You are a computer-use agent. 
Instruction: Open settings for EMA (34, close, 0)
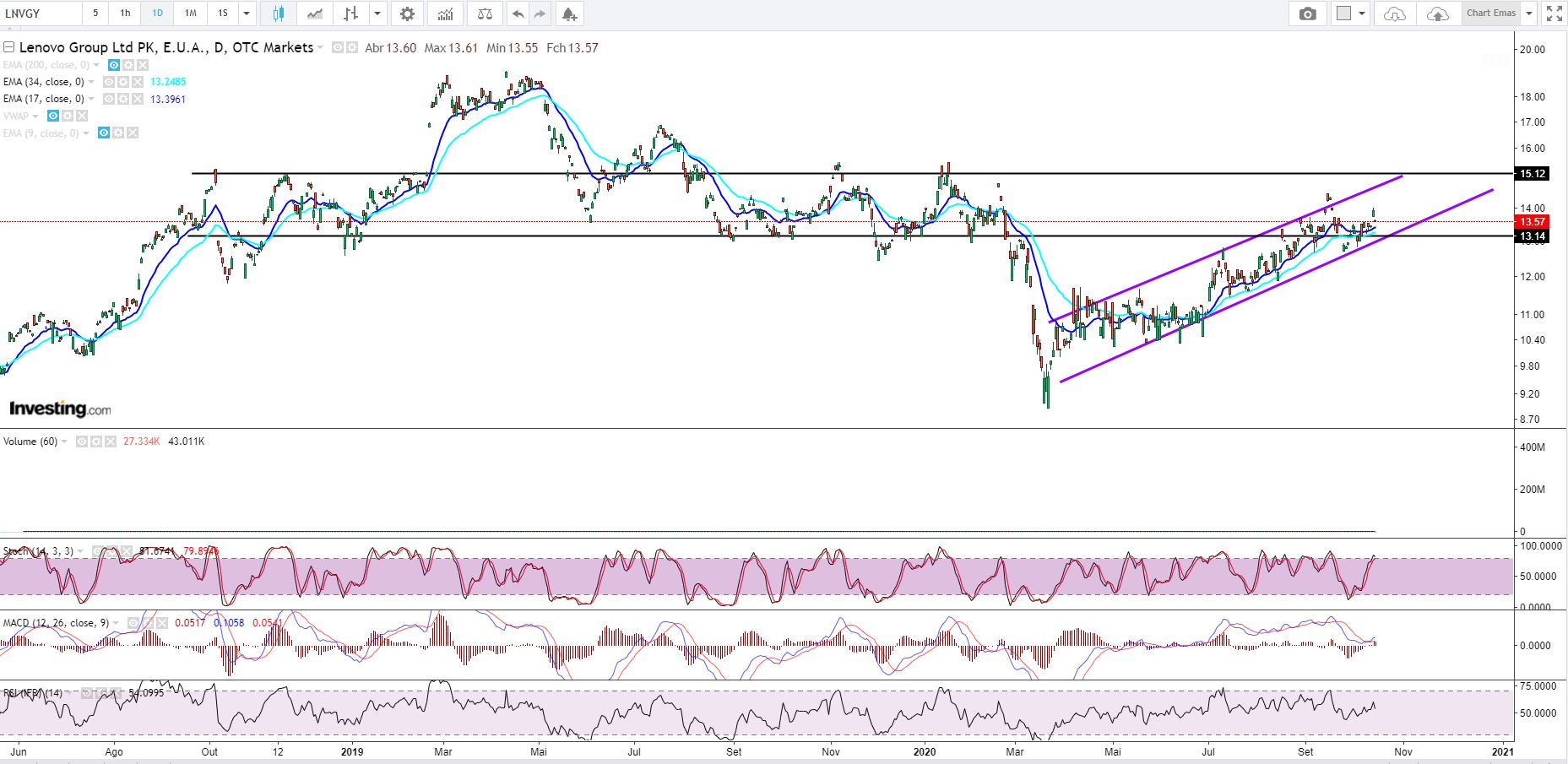point(123,82)
